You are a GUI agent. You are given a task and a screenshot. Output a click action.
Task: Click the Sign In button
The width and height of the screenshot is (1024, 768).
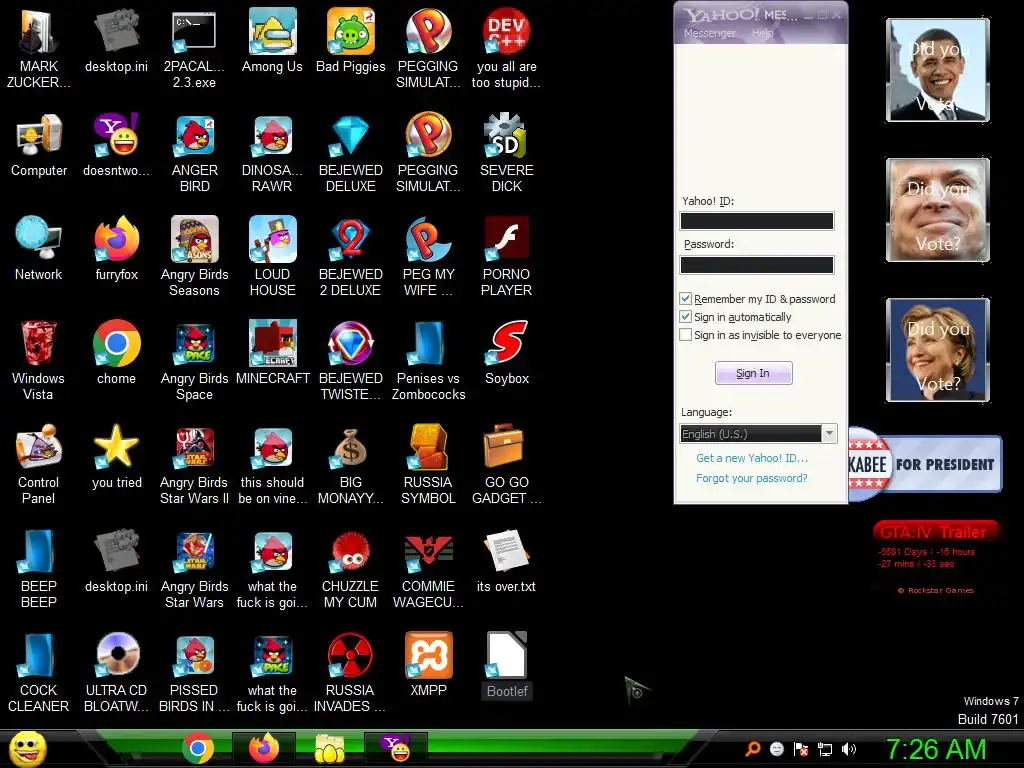(x=754, y=373)
